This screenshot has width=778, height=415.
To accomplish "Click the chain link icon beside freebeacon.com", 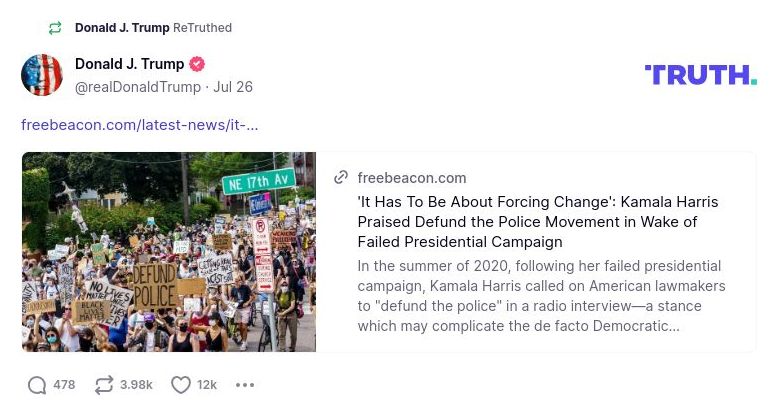I will pos(341,178).
